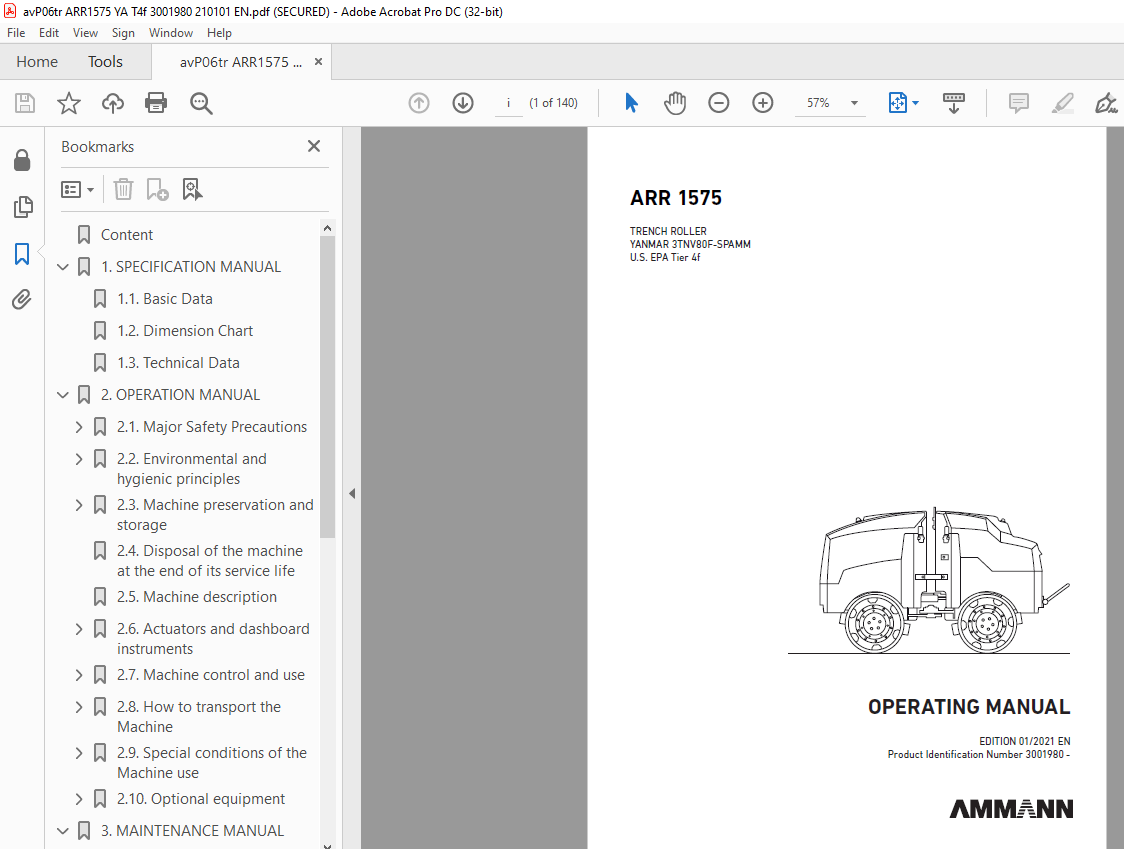Click the Save file icon
Screen dimensions: 1124x849
coord(25,103)
